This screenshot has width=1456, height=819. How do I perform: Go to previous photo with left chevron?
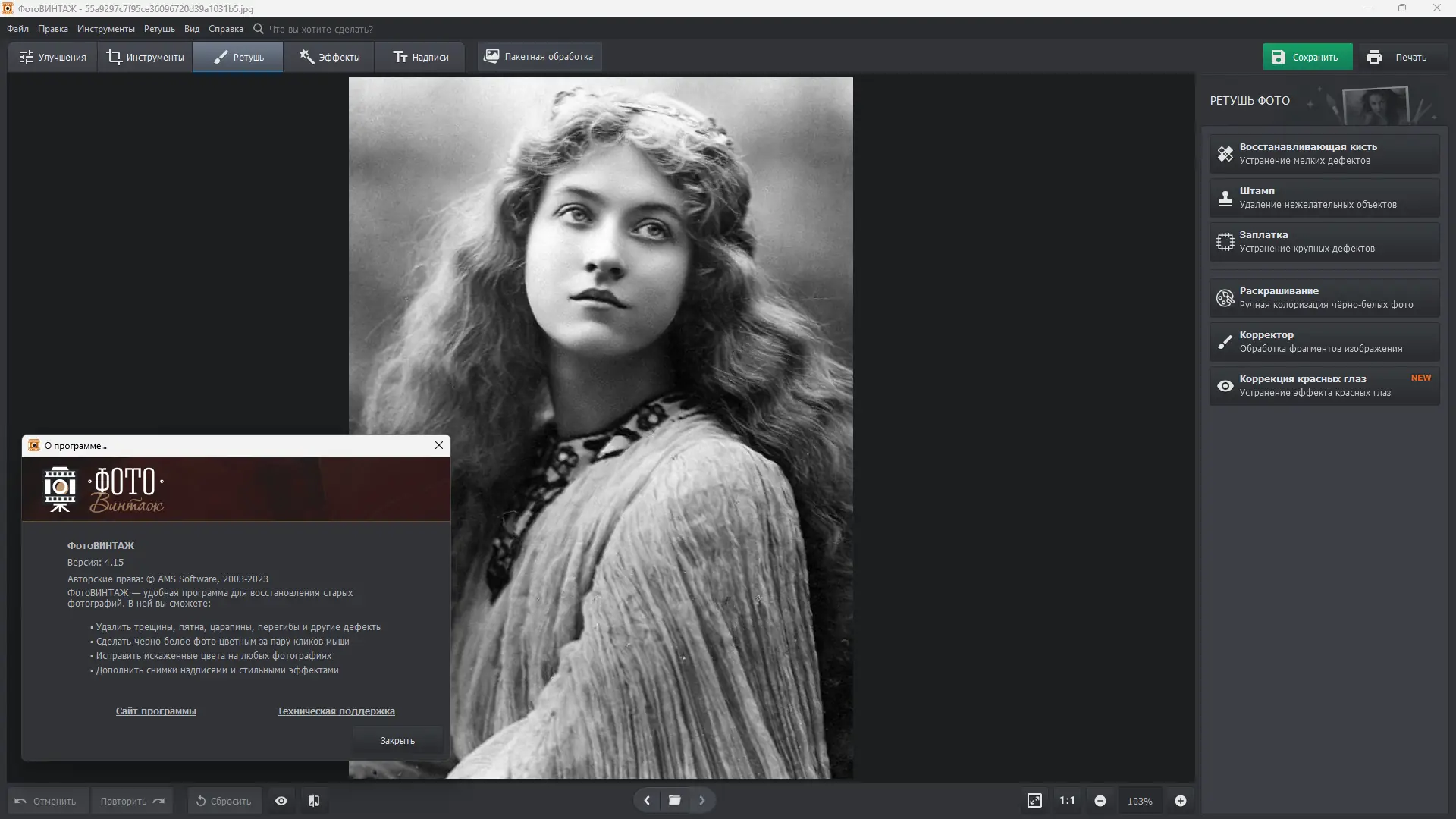click(647, 800)
